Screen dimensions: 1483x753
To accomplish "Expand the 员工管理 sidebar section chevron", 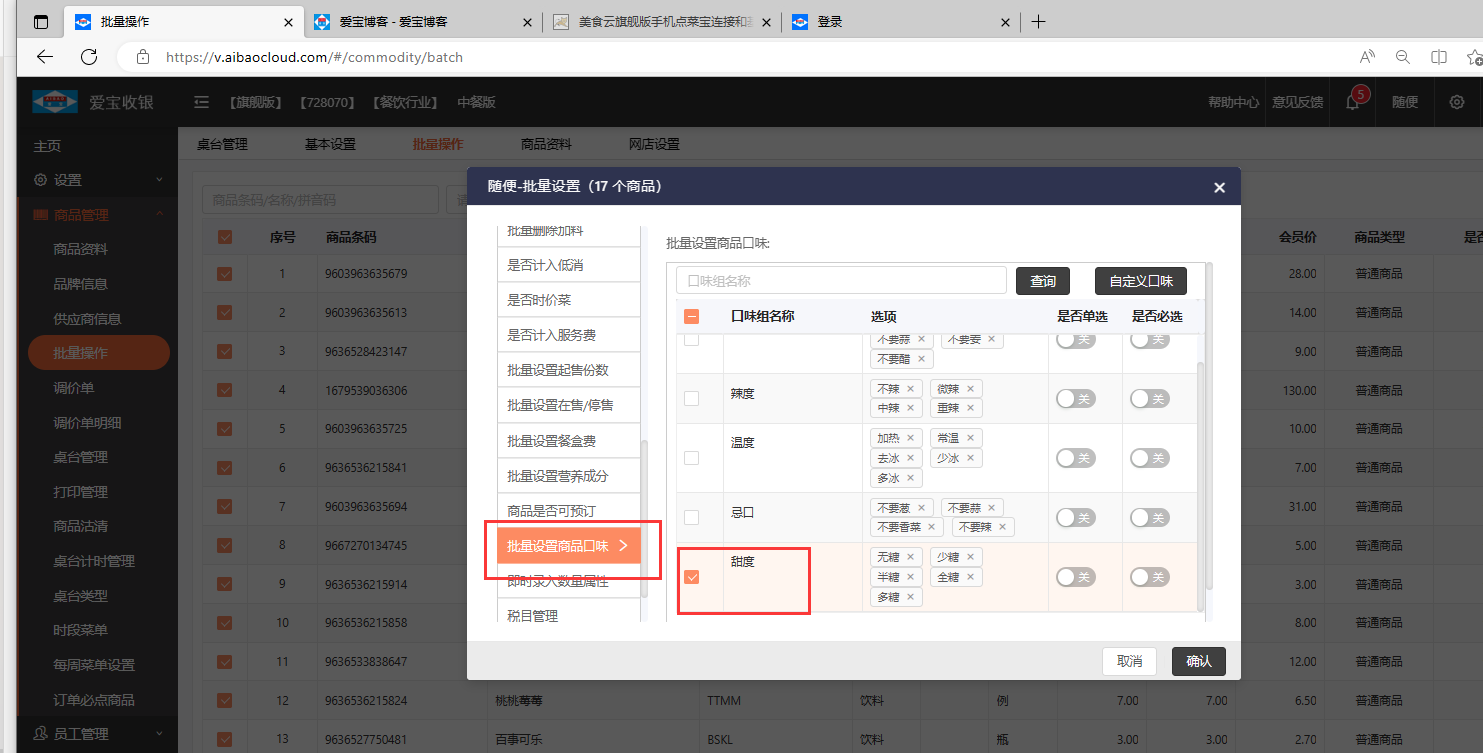I will pyautogui.click(x=159, y=734).
